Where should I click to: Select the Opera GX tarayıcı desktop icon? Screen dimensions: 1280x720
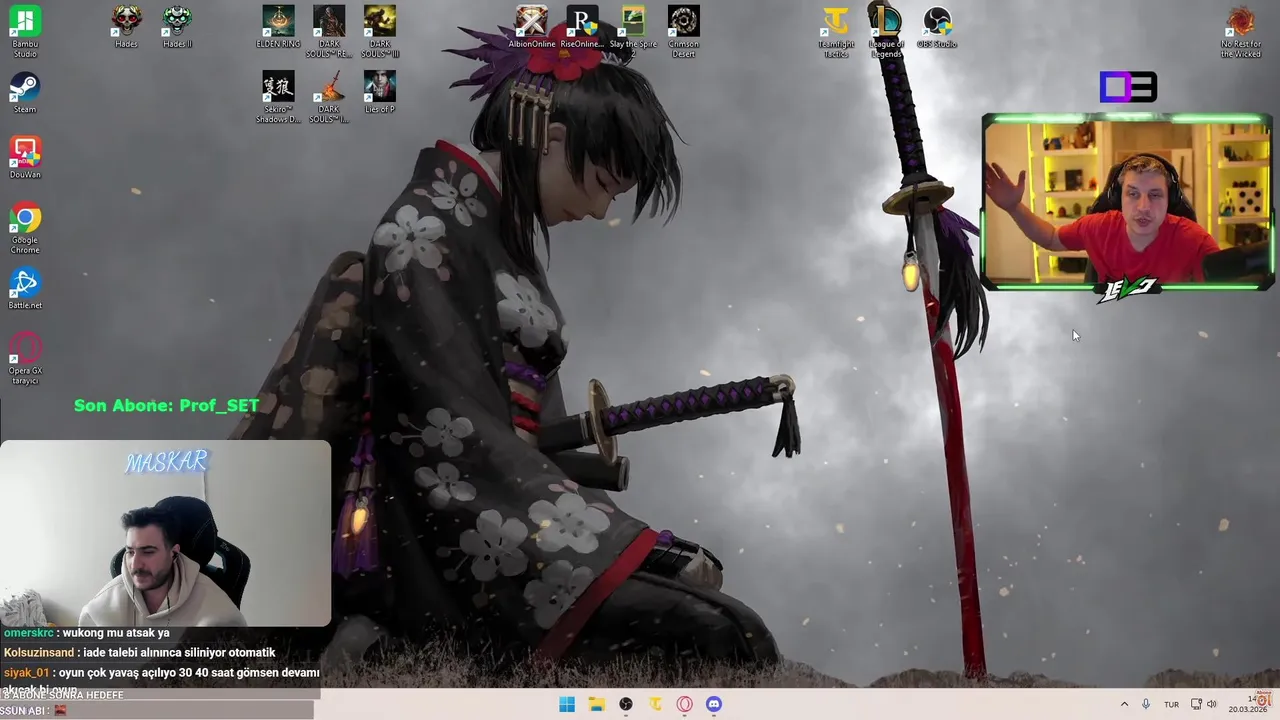[25, 358]
